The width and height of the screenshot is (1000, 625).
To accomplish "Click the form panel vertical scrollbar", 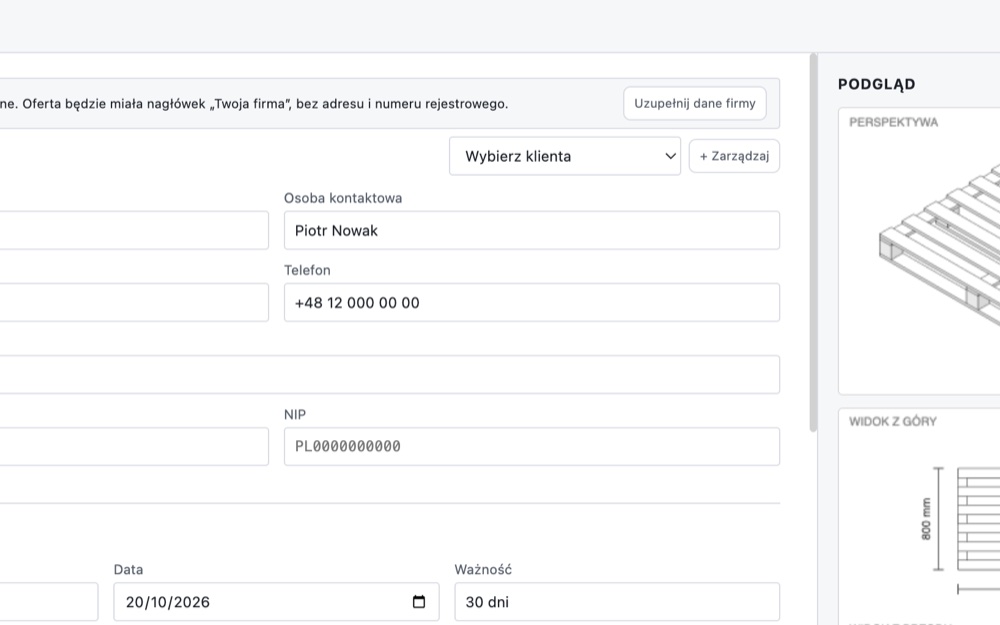I will (x=813, y=242).
